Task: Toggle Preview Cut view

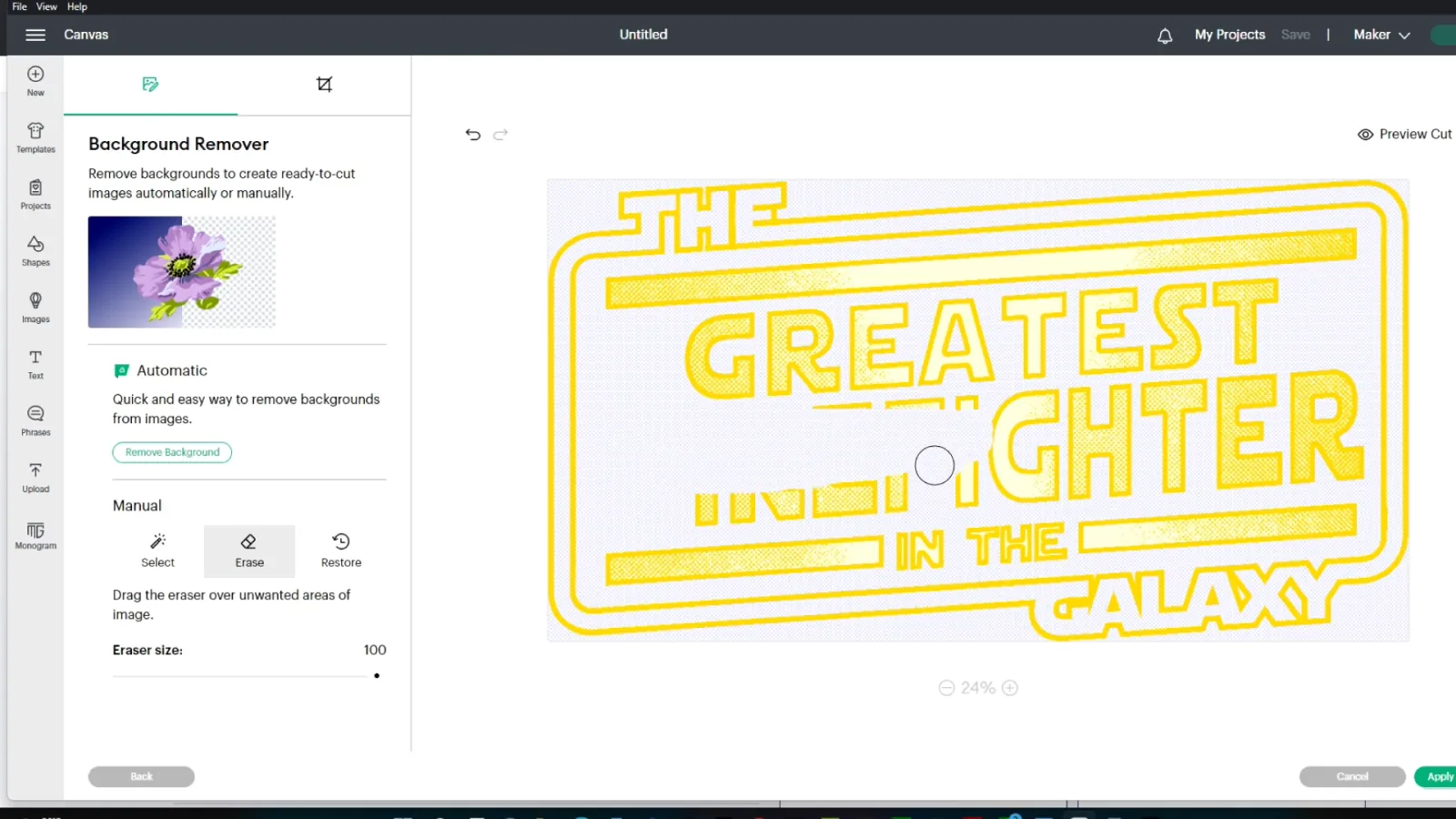Action: tap(1404, 134)
